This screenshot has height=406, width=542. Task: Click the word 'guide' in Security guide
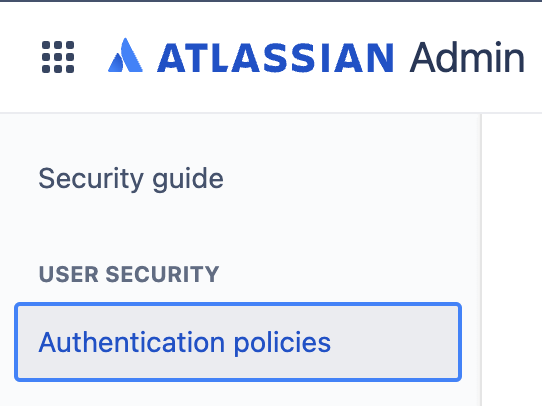click(188, 180)
